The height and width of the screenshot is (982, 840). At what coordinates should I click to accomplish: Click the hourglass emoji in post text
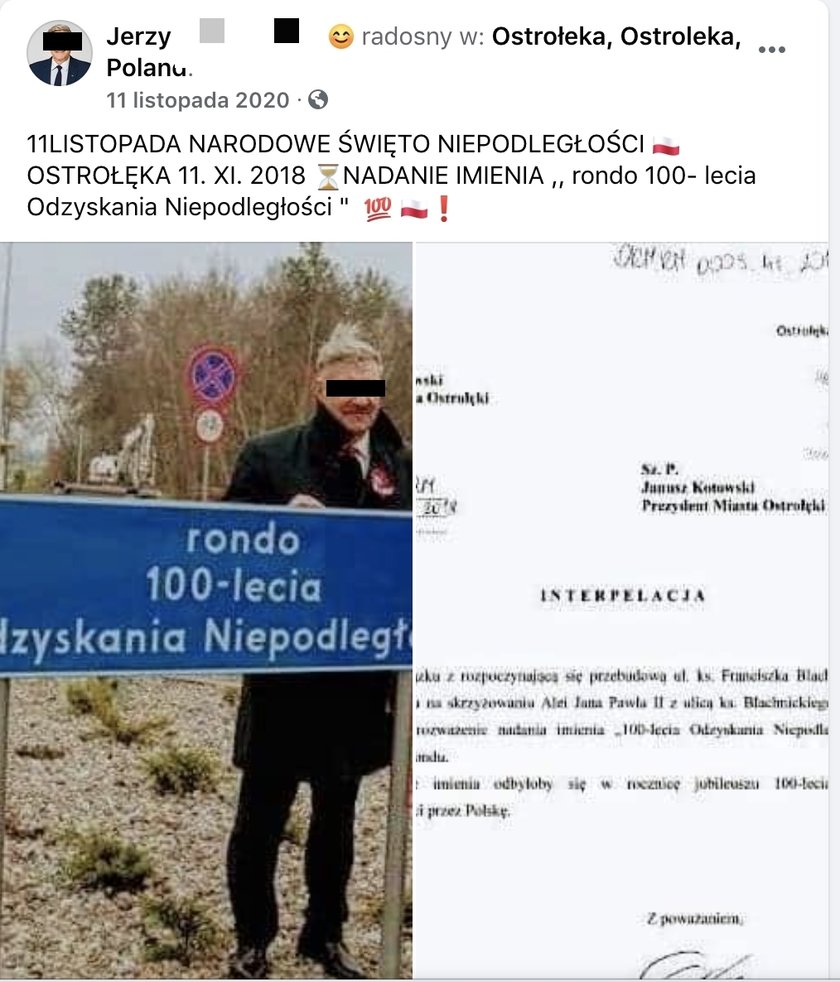click(326, 177)
